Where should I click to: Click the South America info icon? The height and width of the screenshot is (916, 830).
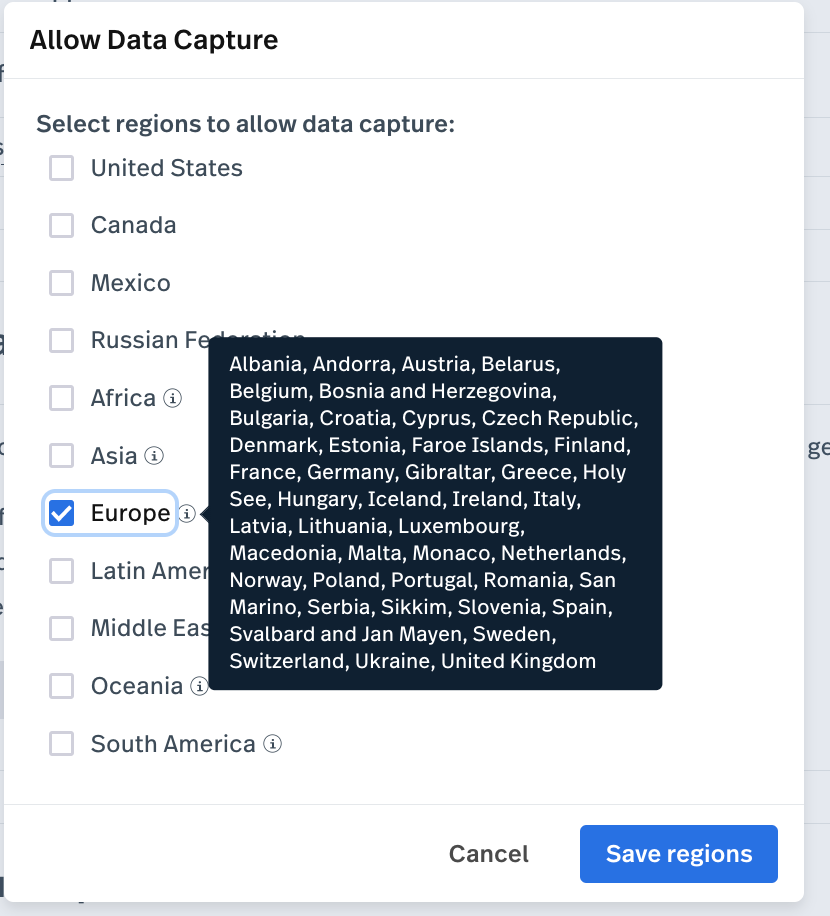(272, 744)
